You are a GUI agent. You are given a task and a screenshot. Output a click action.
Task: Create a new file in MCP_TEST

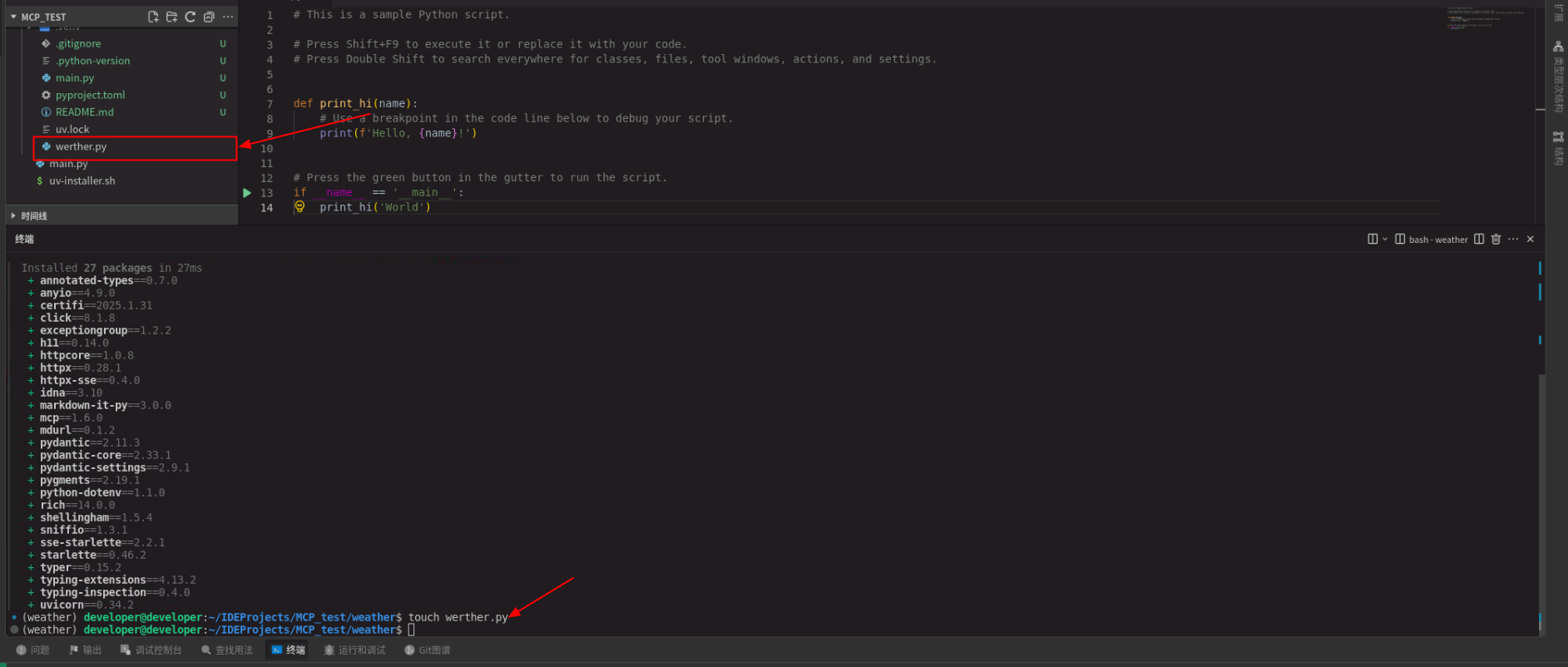pyautogui.click(x=153, y=17)
